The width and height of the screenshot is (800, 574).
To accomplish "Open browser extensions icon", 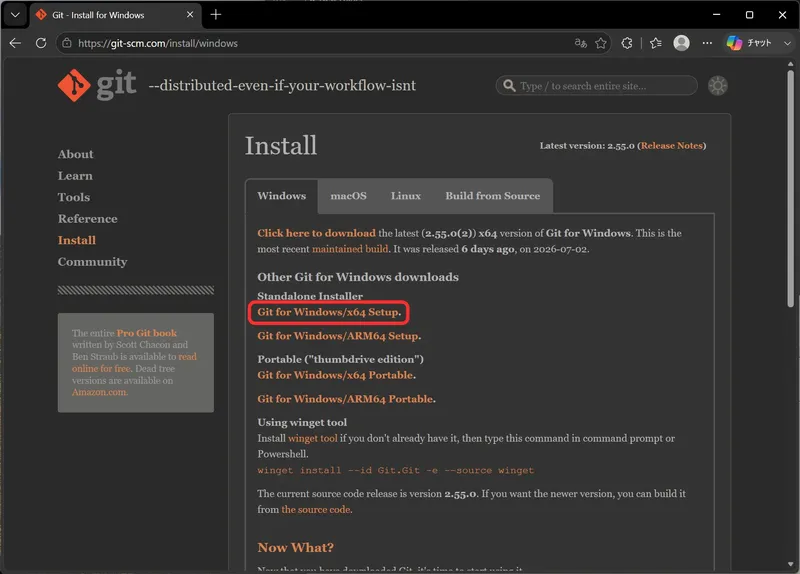I will 627,43.
